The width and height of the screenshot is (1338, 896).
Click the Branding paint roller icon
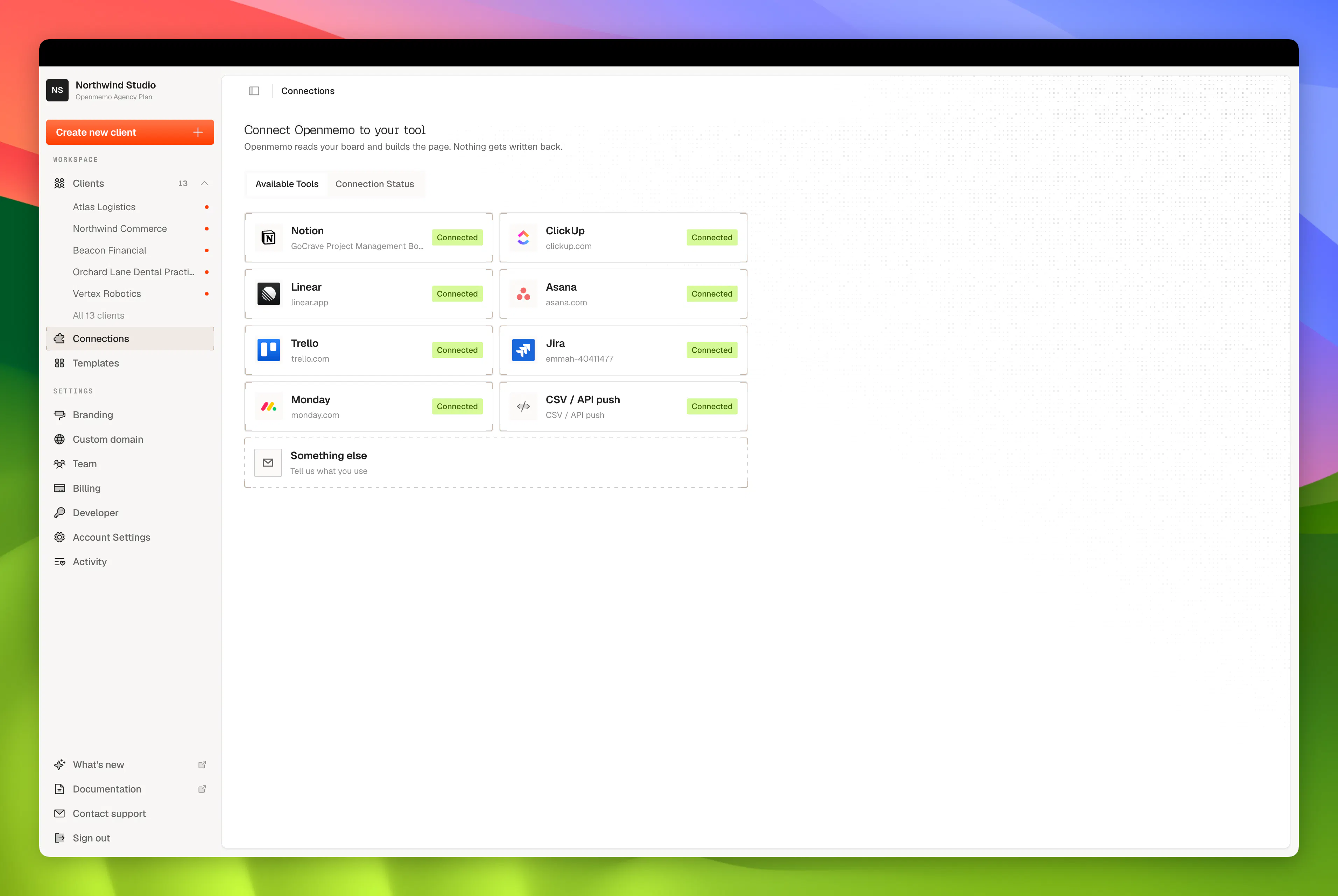pyautogui.click(x=59, y=415)
